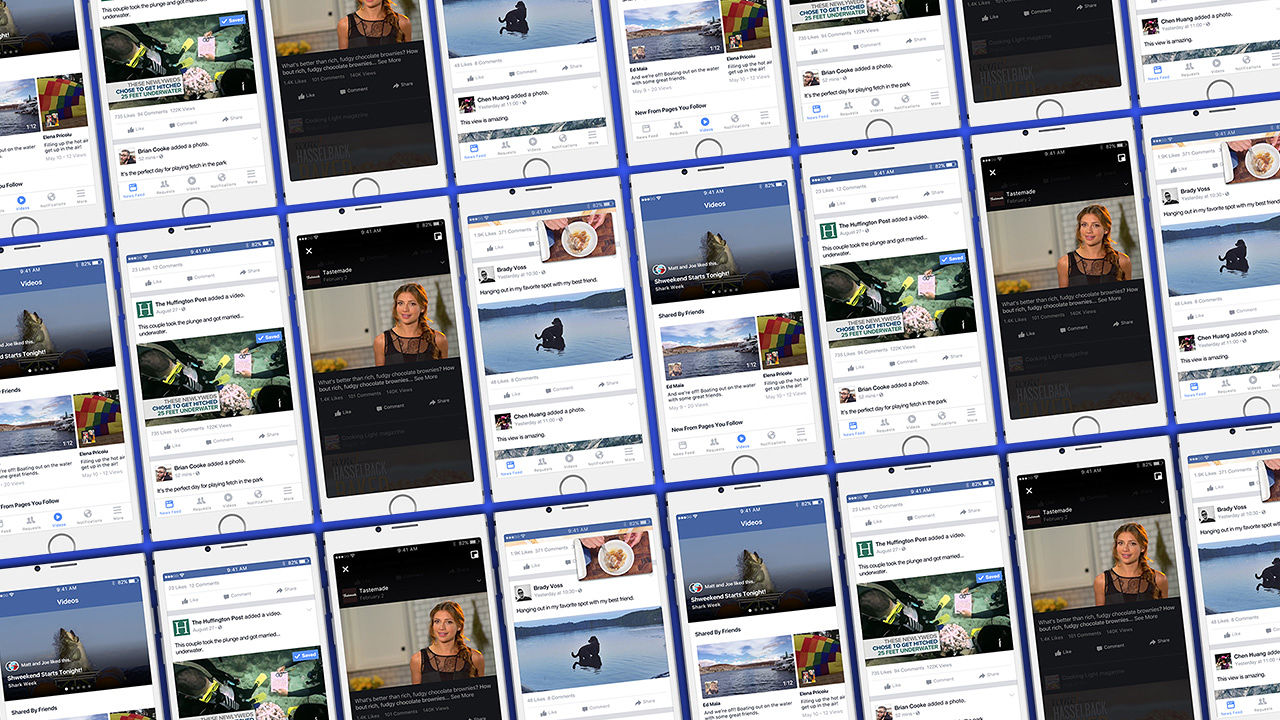Expand post chevron on right full Tastemade phone

click(1126, 184)
